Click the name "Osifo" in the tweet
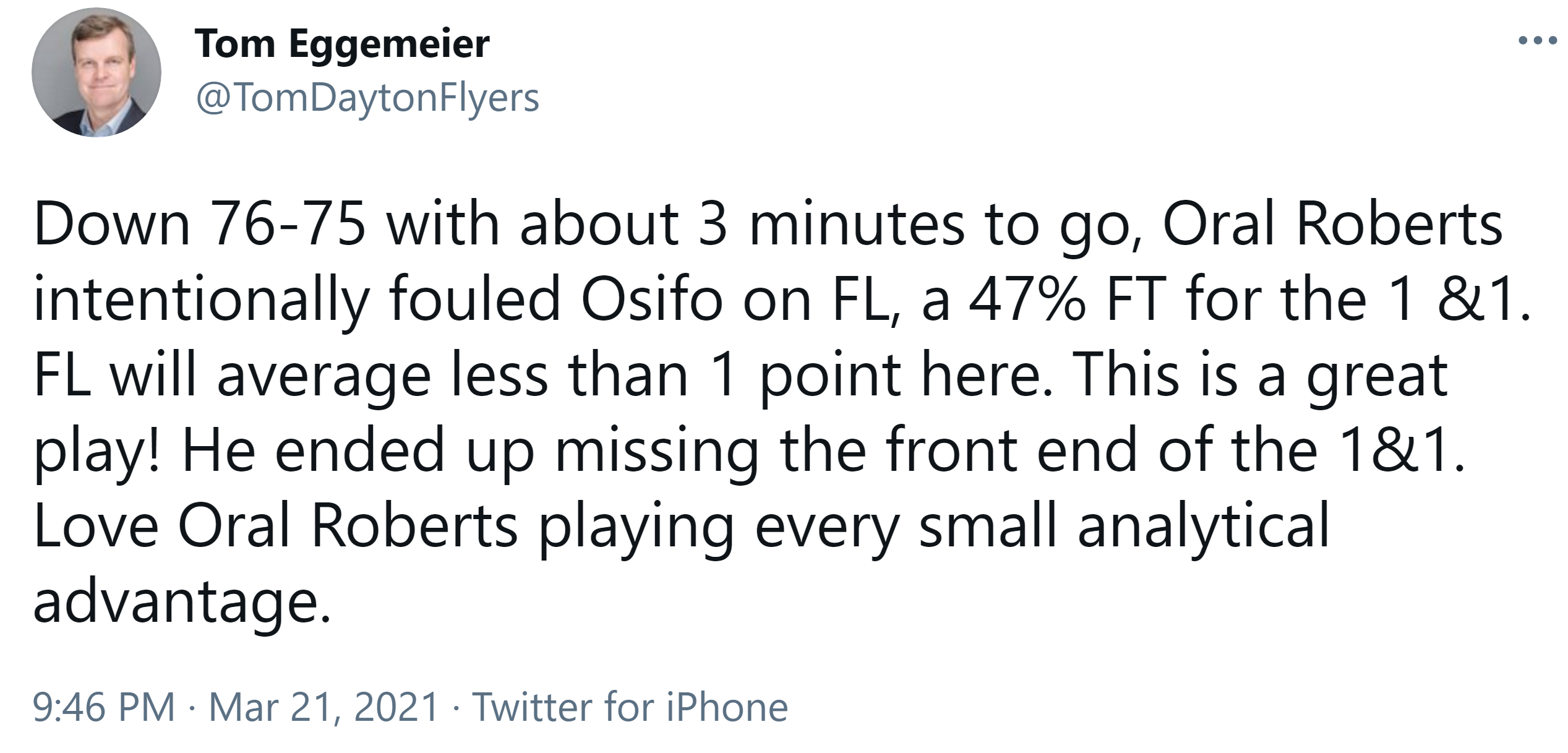Image resolution: width=1568 pixels, height=753 pixels. [x=651, y=300]
